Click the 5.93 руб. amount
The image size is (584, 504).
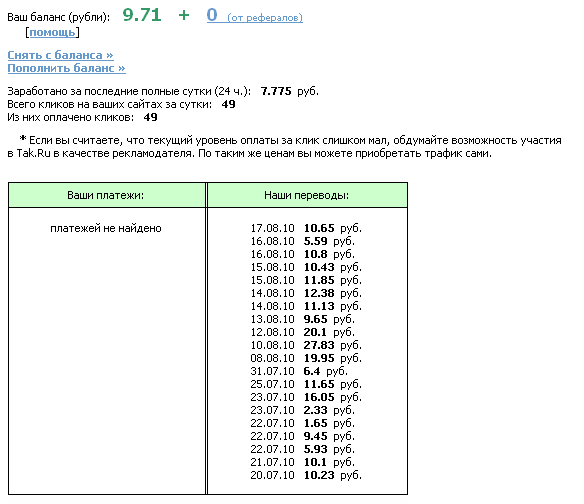[x=329, y=450]
